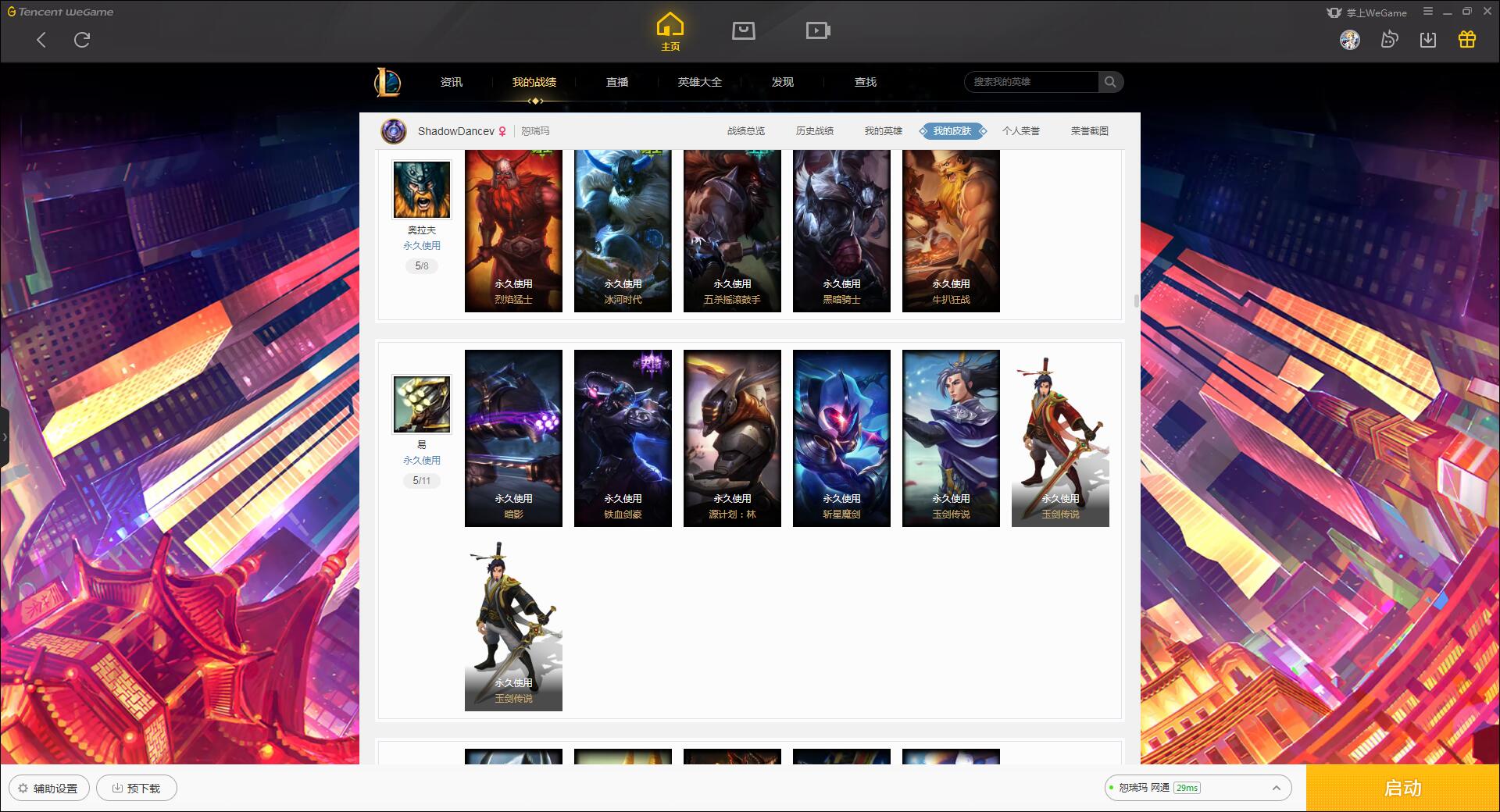Open the gift box icon
This screenshot has width=1500, height=812.
pyautogui.click(x=1467, y=40)
